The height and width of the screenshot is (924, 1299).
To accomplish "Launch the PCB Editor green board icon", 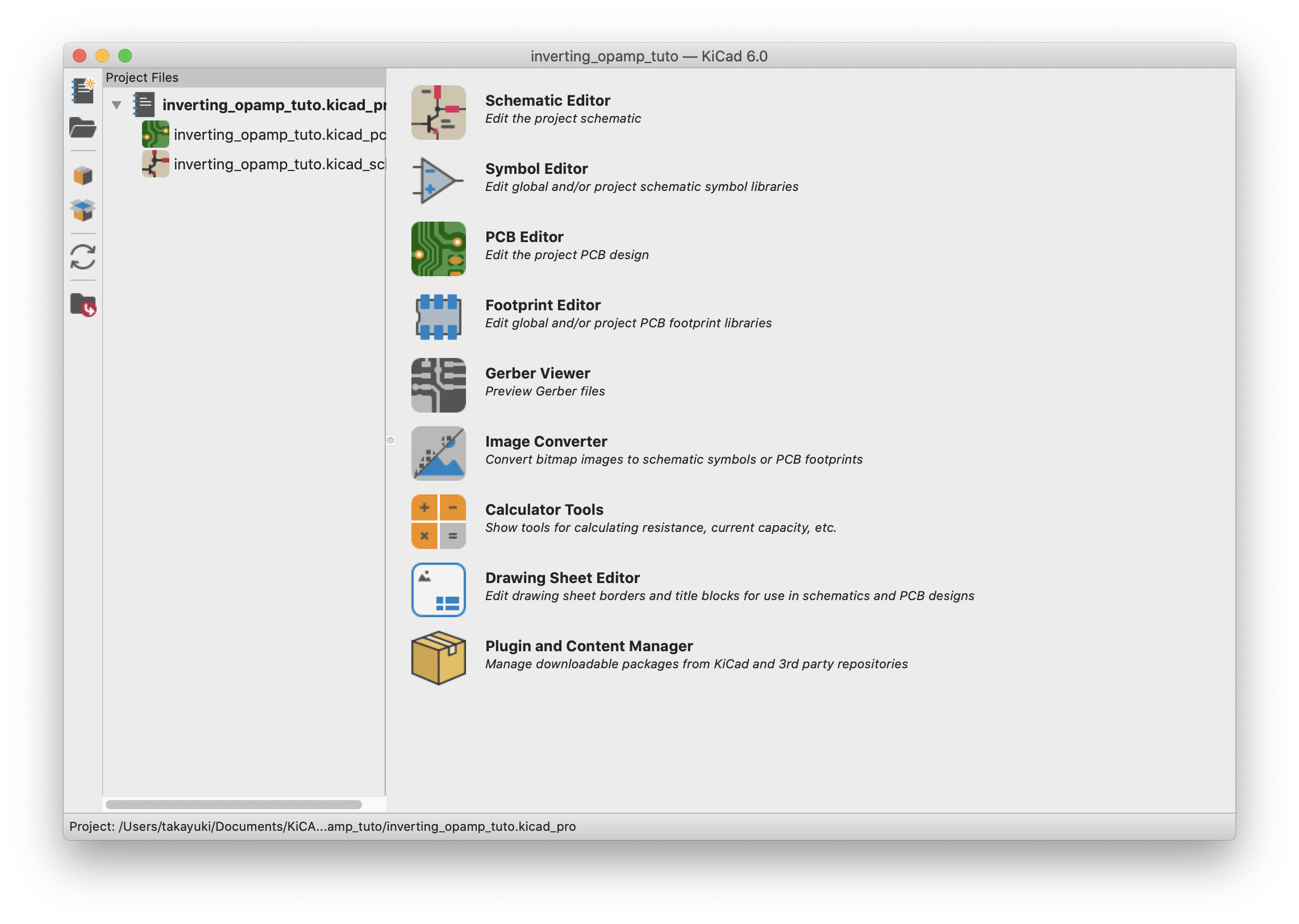I will click(x=438, y=249).
